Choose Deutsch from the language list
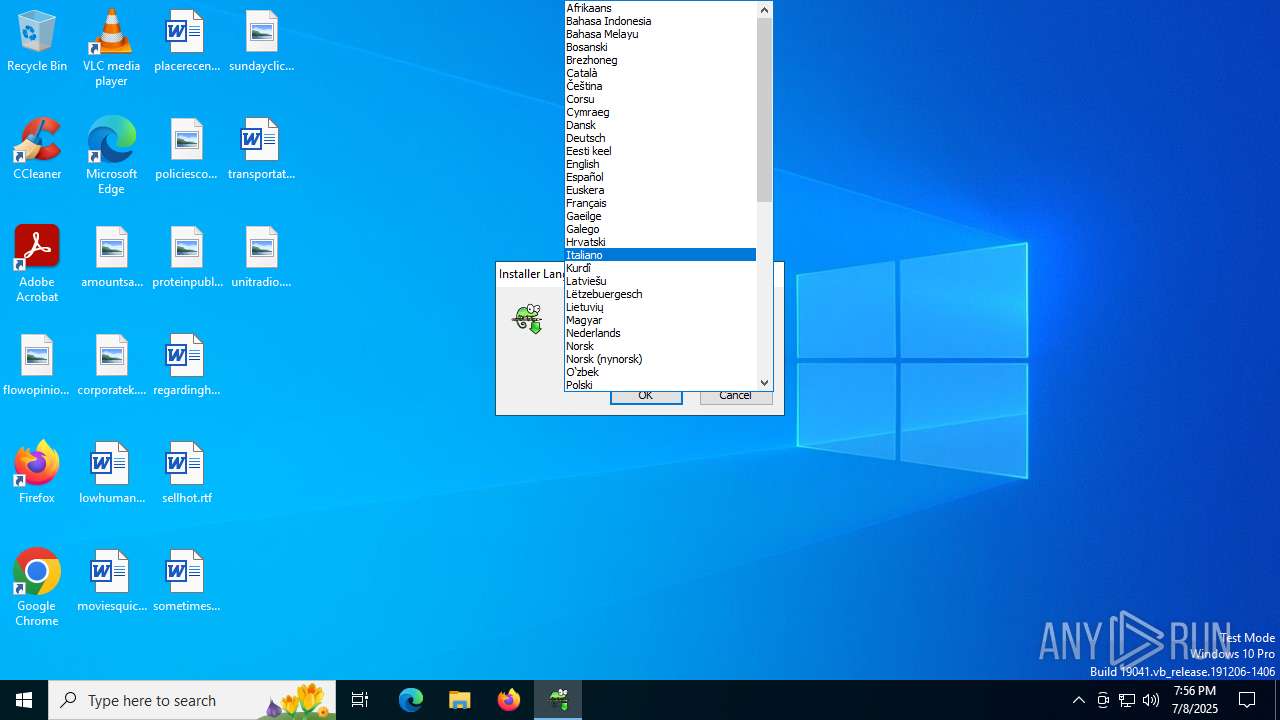The height and width of the screenshot is (720, 1280). pyautogui.click(x=660, y=138)
